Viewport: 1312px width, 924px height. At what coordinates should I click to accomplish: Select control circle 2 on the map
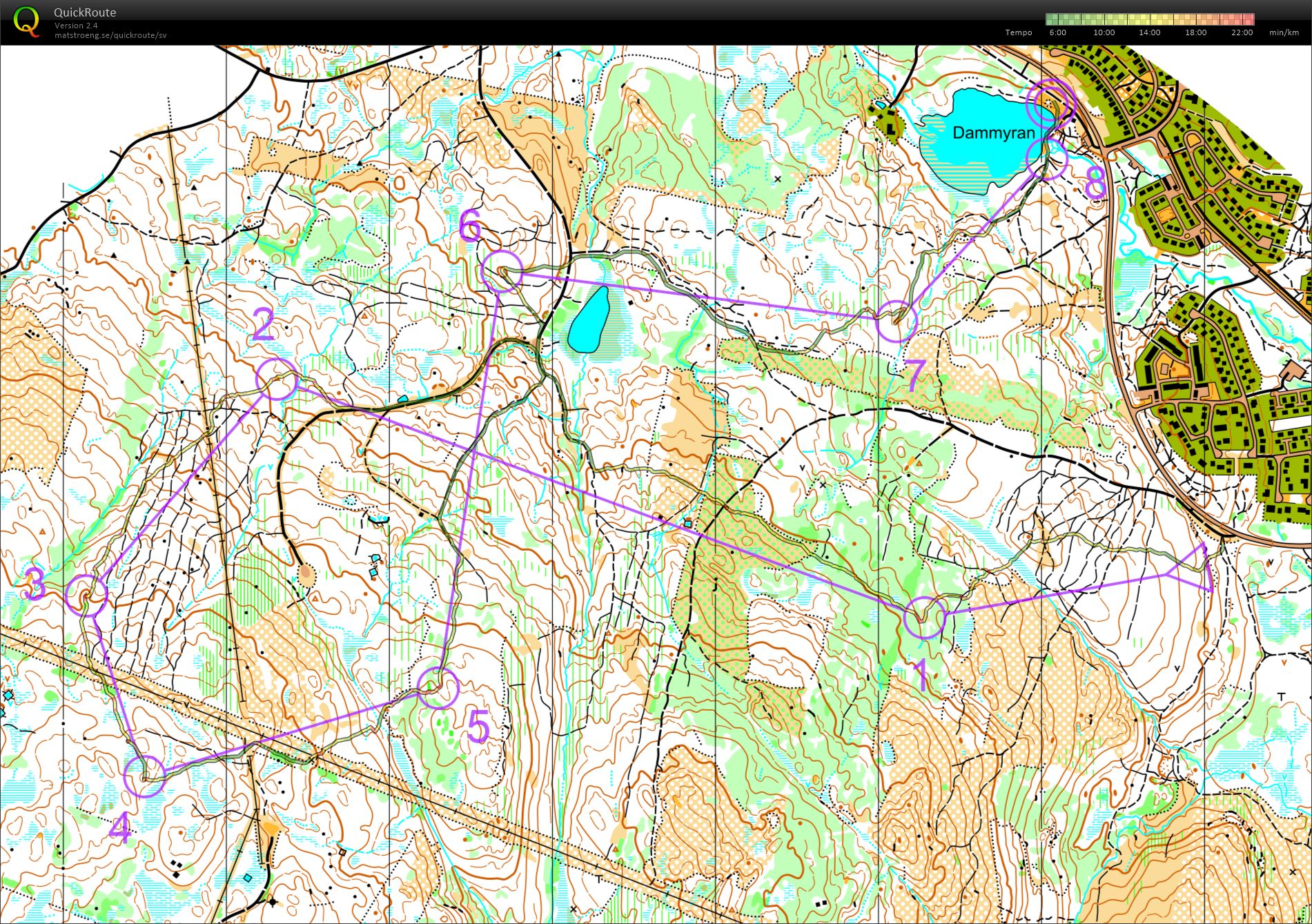click(x=277, y=379)
